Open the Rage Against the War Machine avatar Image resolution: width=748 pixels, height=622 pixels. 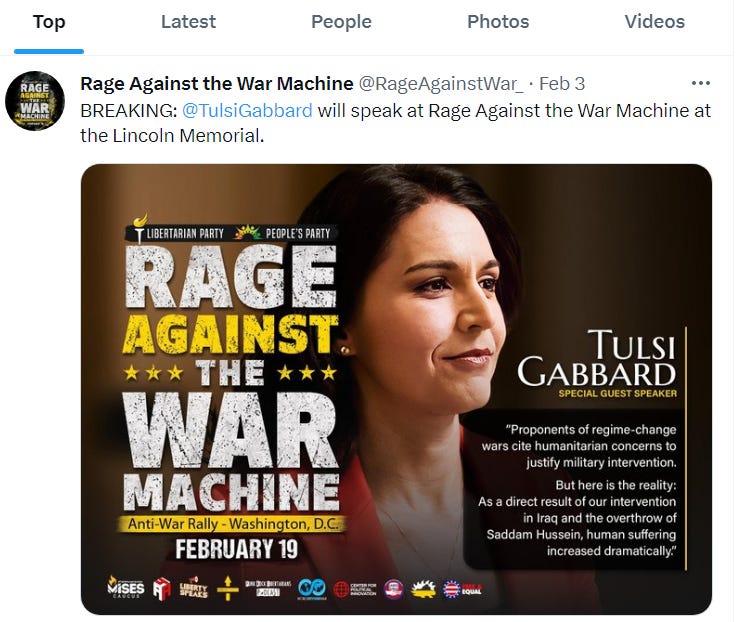(x=35, y=101)
